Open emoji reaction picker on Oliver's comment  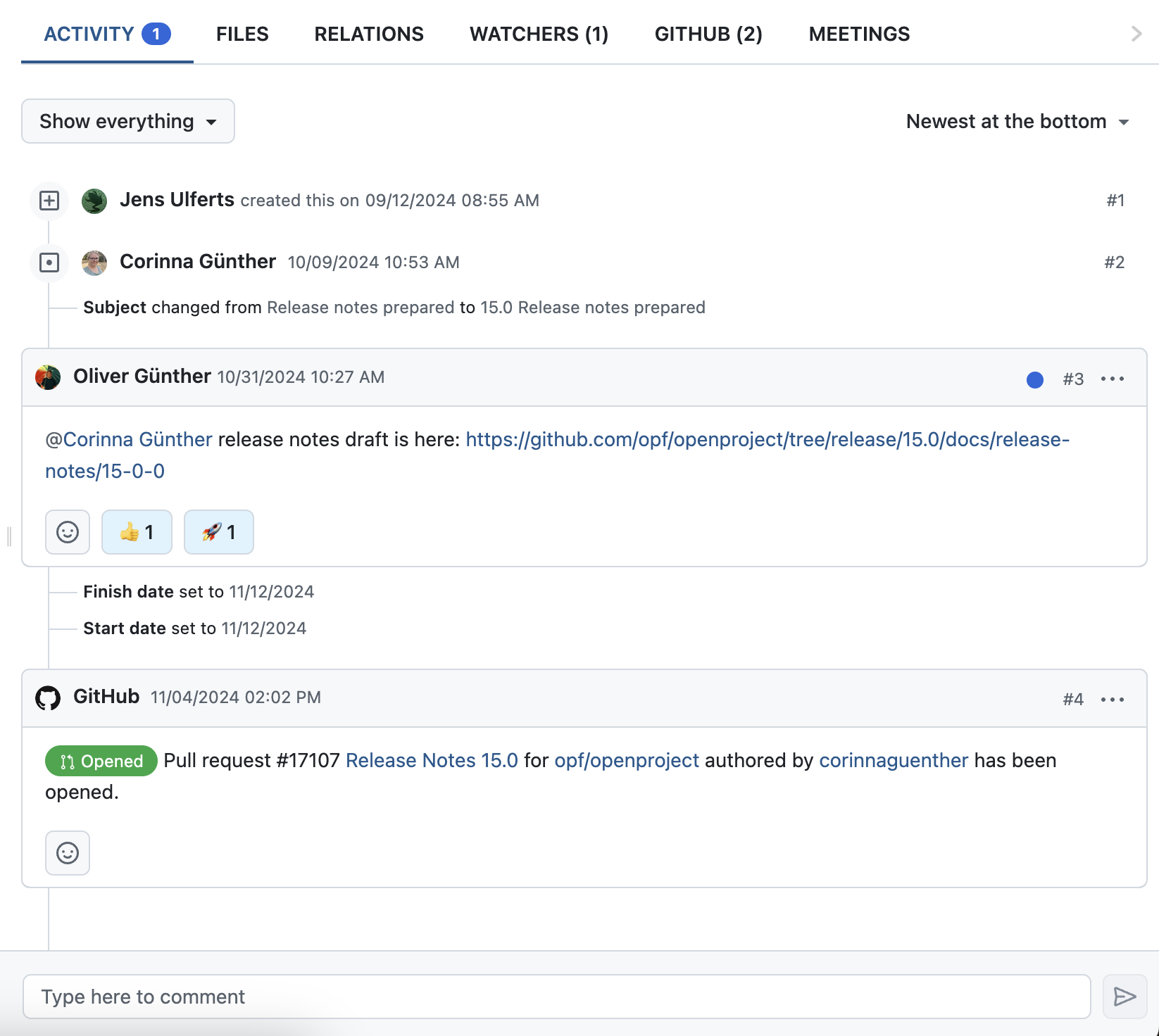(x=67, y=532)
